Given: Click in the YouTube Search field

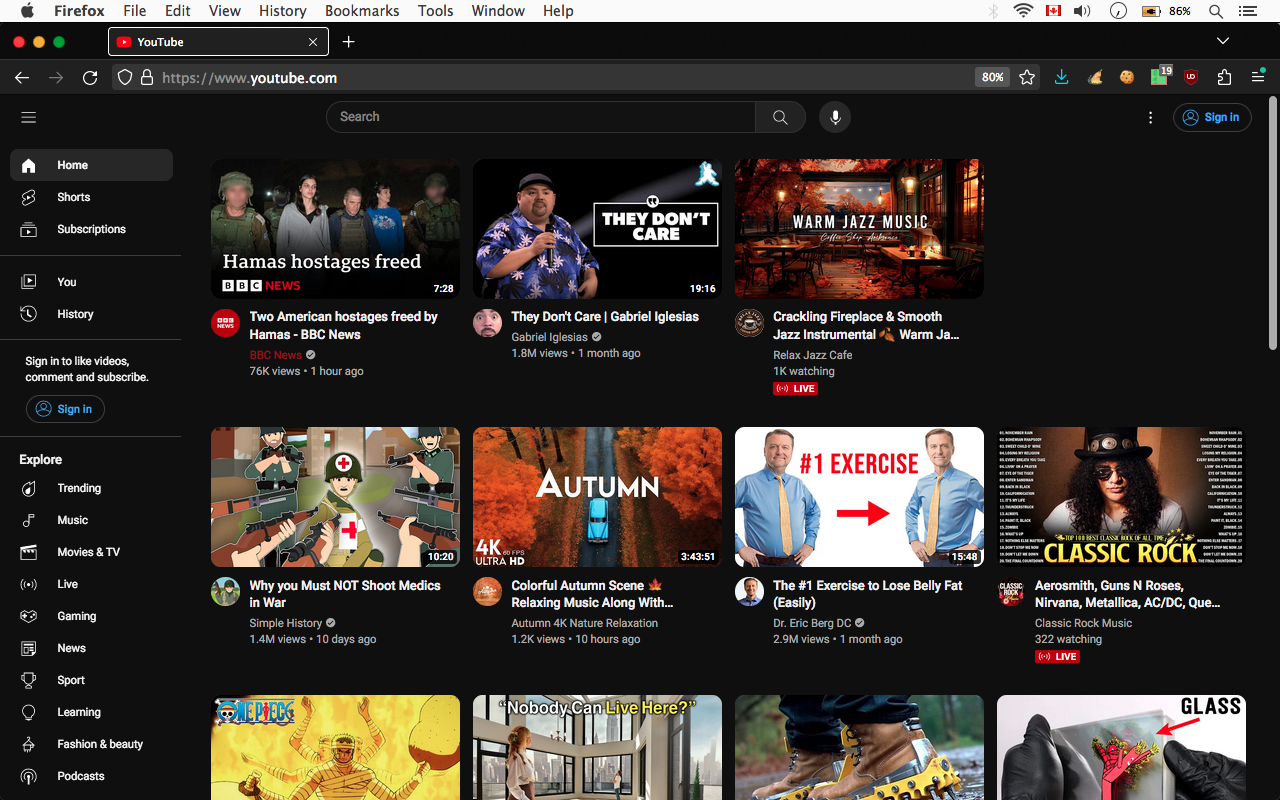Looking at the screenshot, I should pos(541,117).
